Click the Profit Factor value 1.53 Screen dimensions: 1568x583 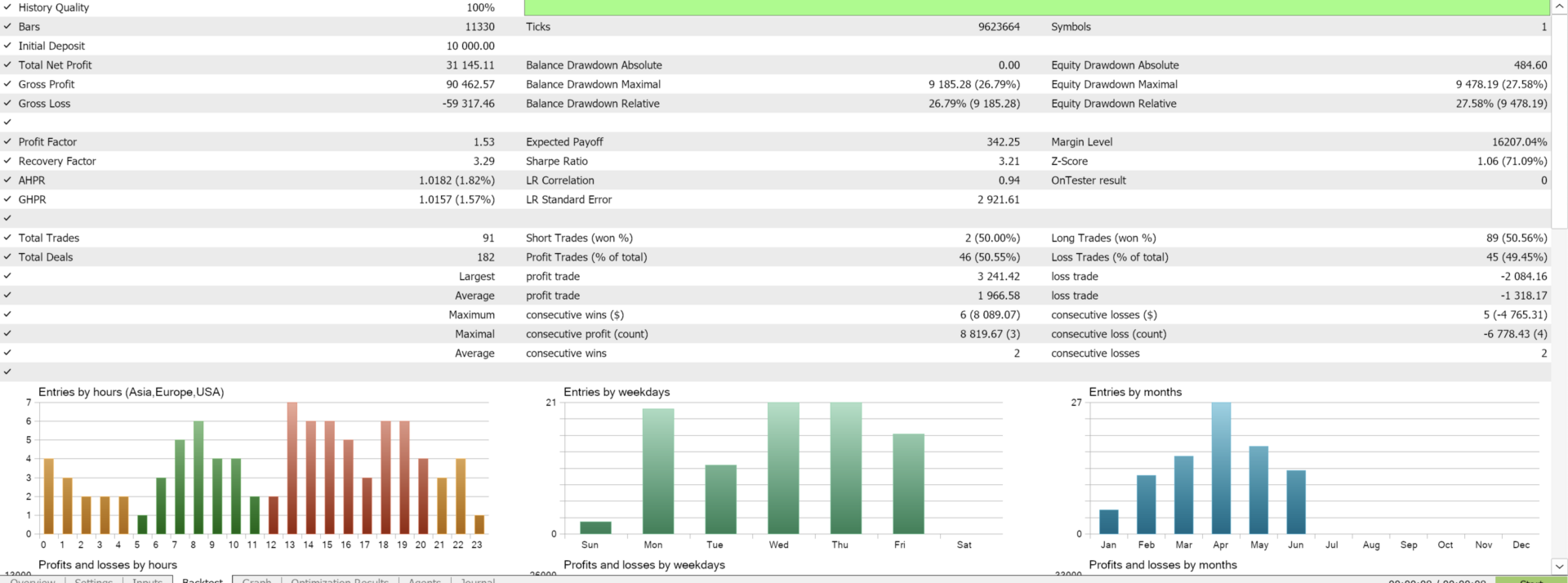coord(484,141)
